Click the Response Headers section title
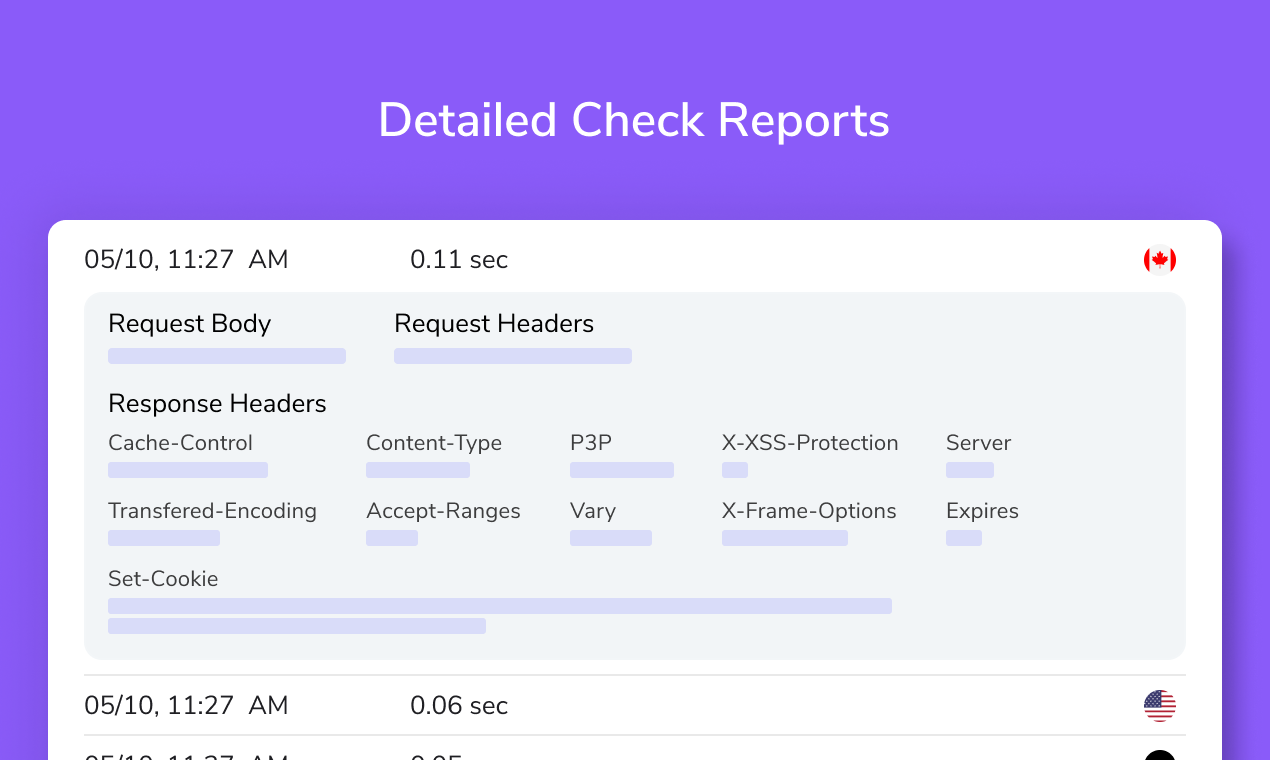 (217, 404)
